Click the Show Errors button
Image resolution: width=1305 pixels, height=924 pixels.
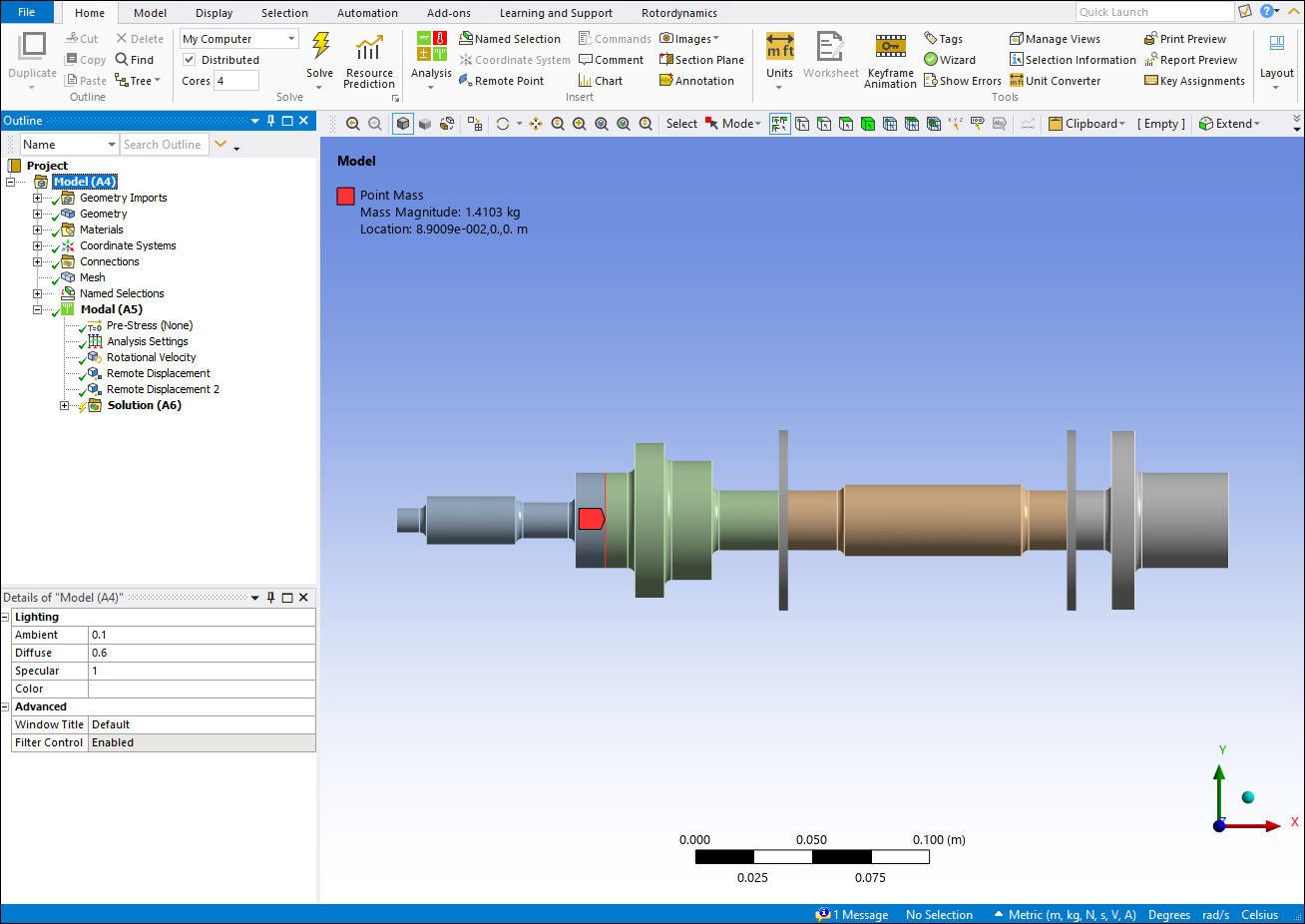point(962,81)
